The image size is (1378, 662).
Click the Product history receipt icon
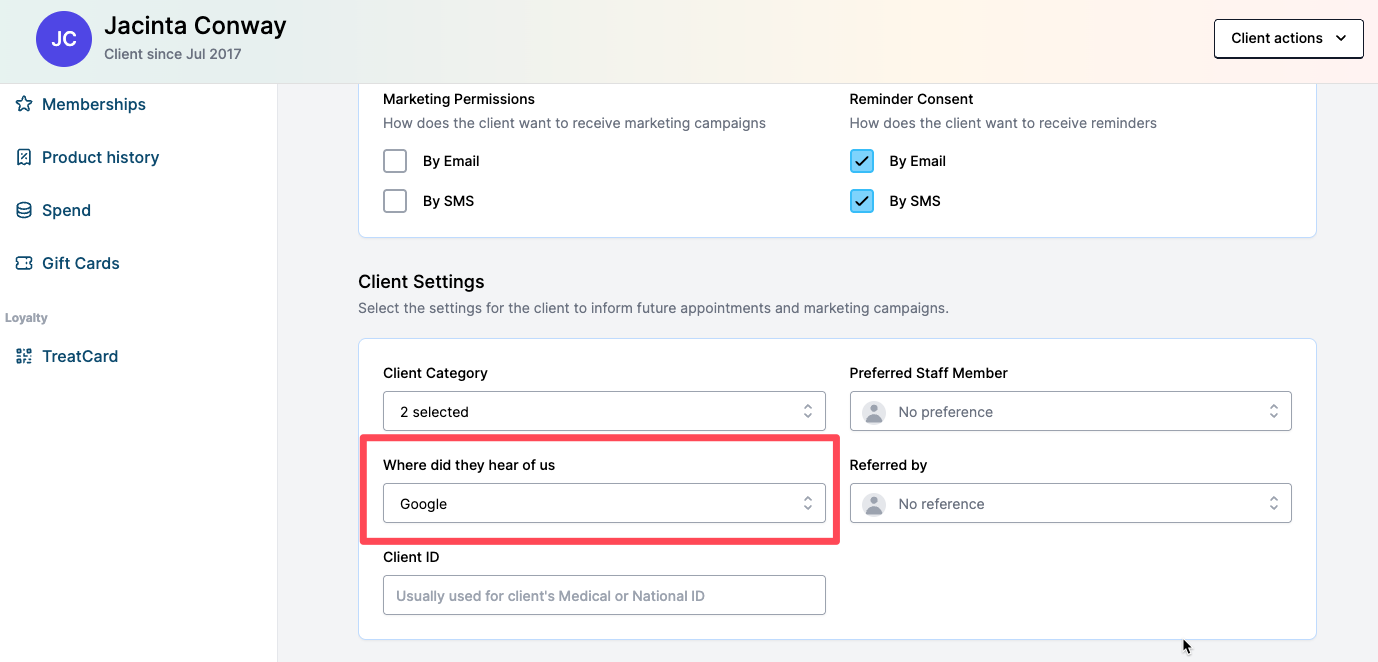click(24, 157)
